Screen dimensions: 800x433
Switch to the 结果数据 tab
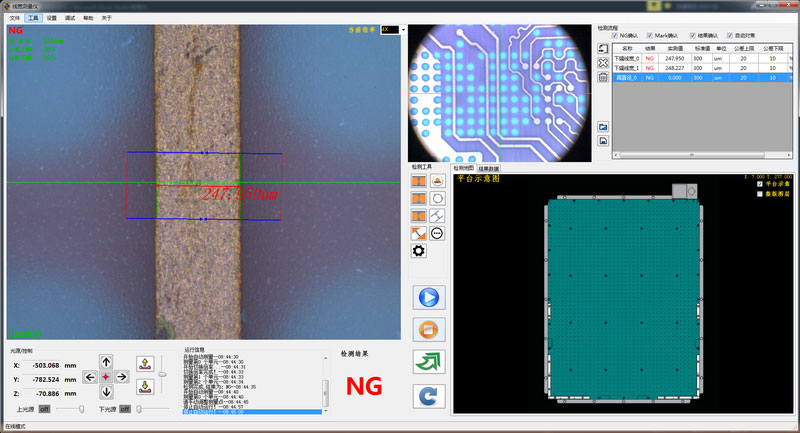pyautogui.click(x=491, y=168)
